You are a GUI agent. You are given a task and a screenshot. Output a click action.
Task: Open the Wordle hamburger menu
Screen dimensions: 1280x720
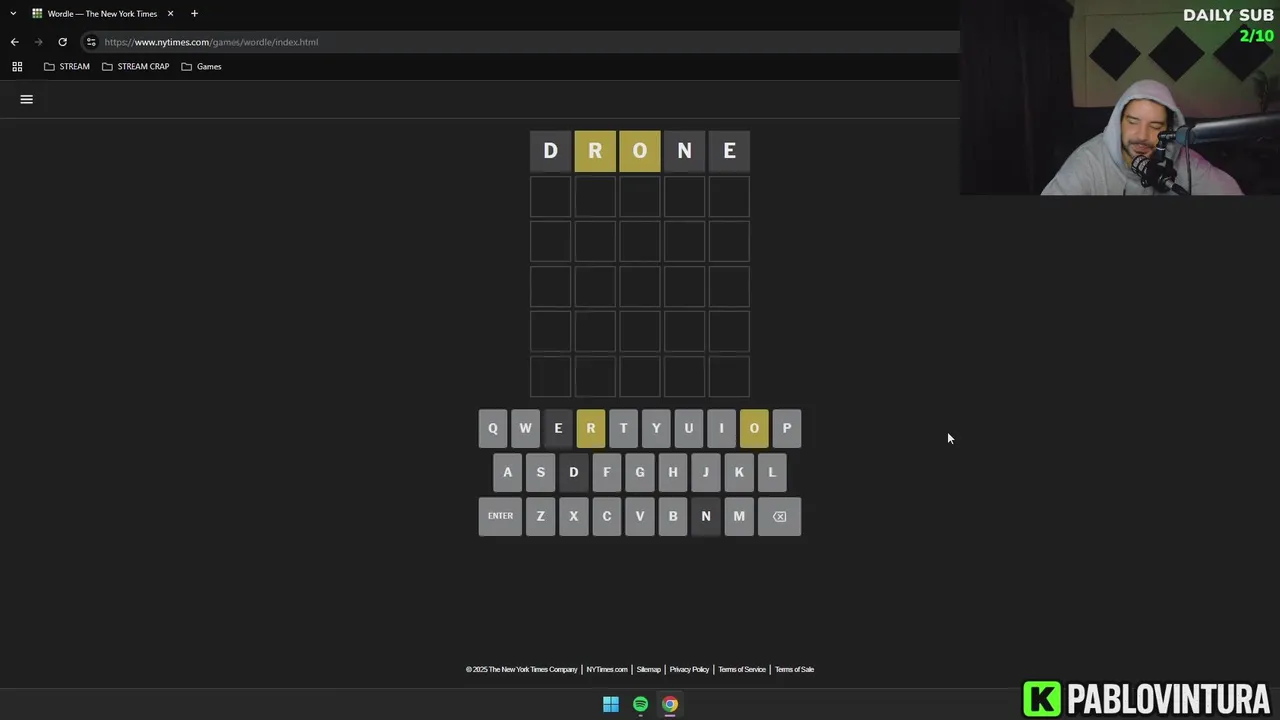(x=27, y=99)
